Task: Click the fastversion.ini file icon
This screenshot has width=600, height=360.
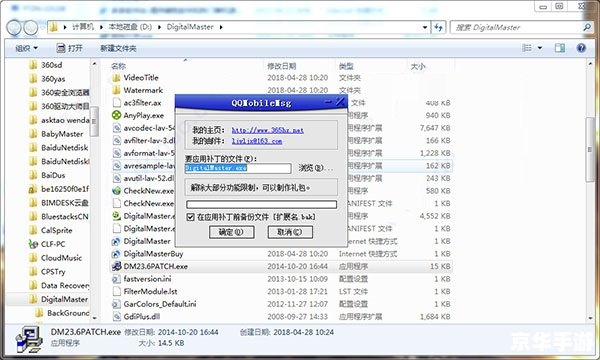Action: tap(116, 279)
